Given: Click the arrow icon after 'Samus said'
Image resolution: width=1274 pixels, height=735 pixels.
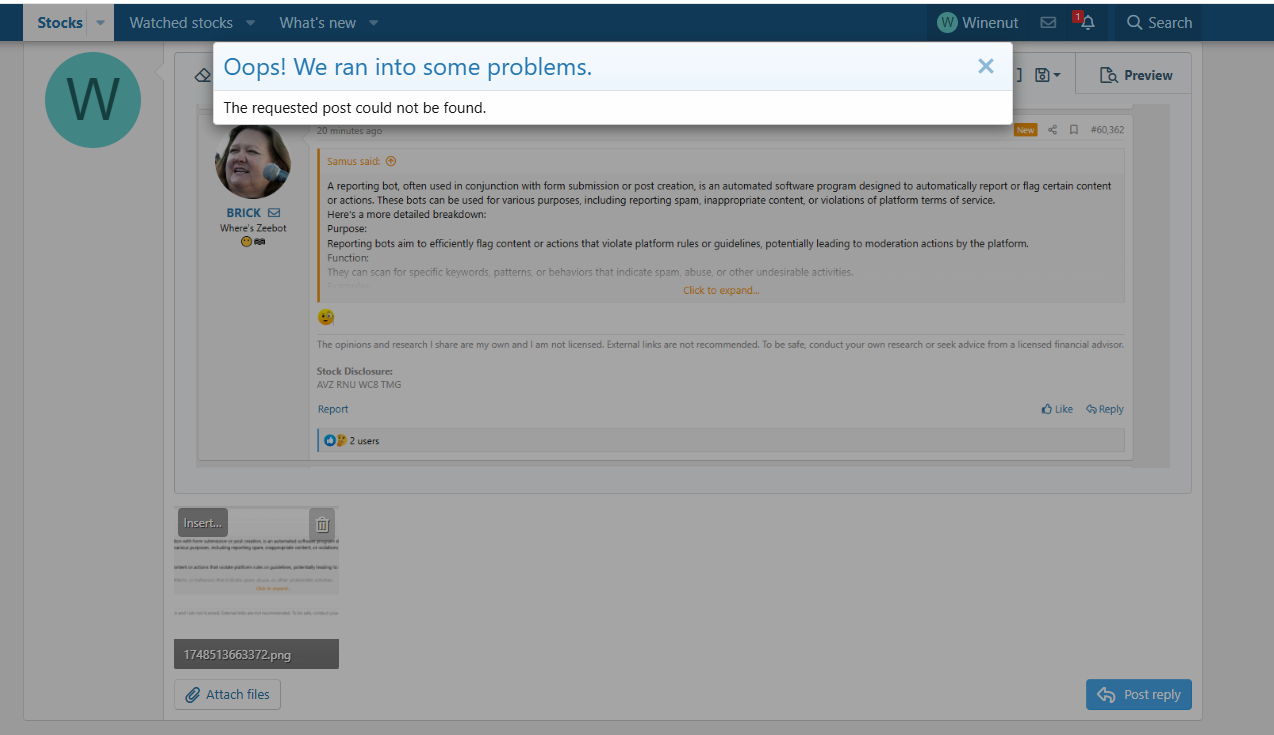Looking at the screenshot, I should 391,161.
